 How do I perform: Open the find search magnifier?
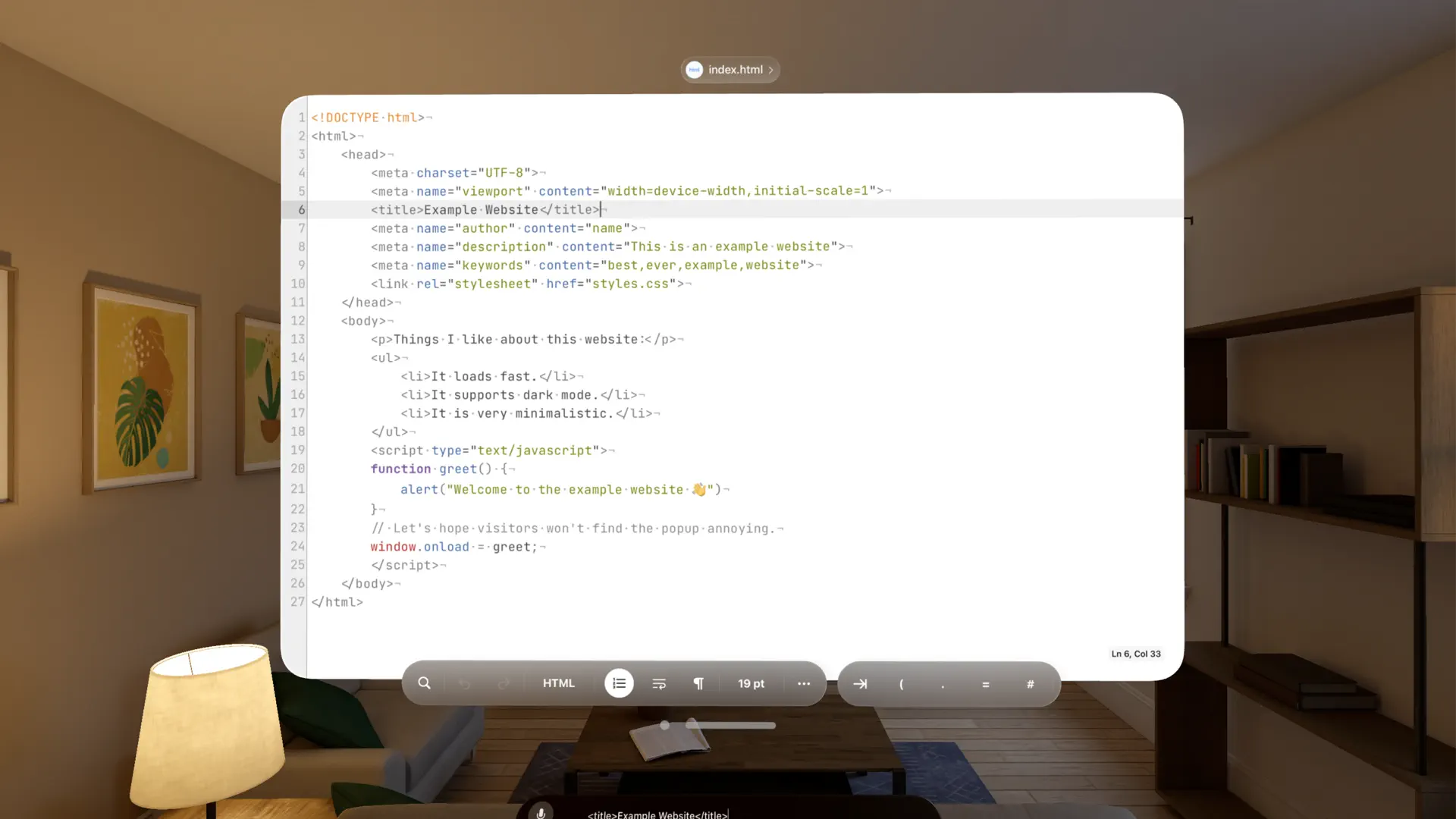click(424, 683)
